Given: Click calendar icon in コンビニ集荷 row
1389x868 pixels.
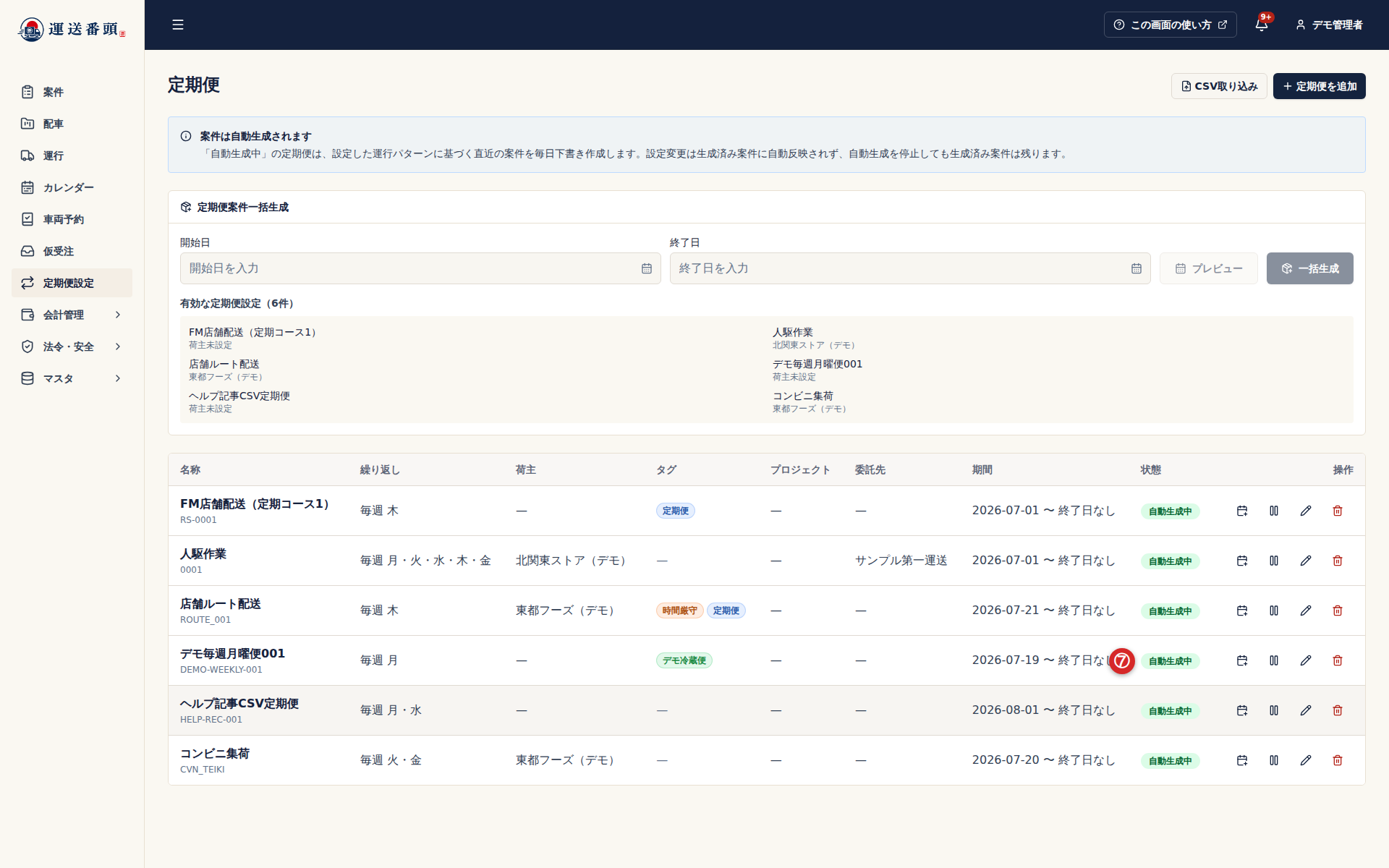Looking at the screenshot, I should click(x=1242, y=760).
